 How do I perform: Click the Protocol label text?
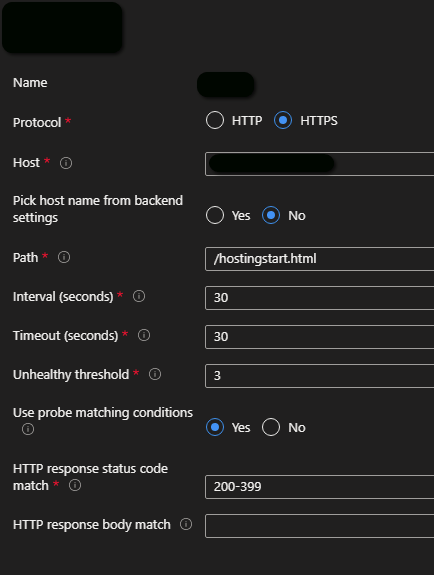point(37,122)
